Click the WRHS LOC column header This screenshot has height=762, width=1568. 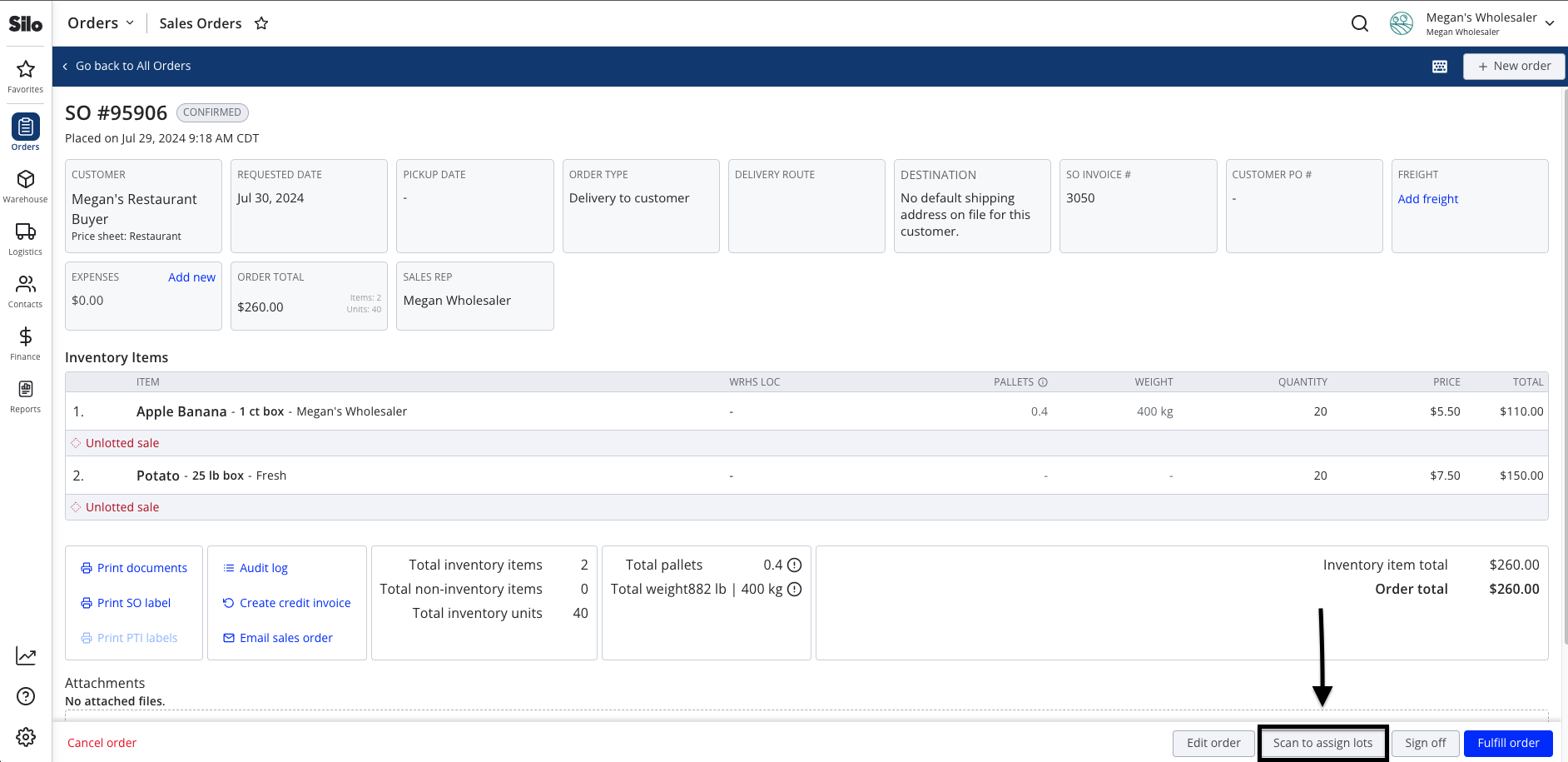click(x=755, y=382)
